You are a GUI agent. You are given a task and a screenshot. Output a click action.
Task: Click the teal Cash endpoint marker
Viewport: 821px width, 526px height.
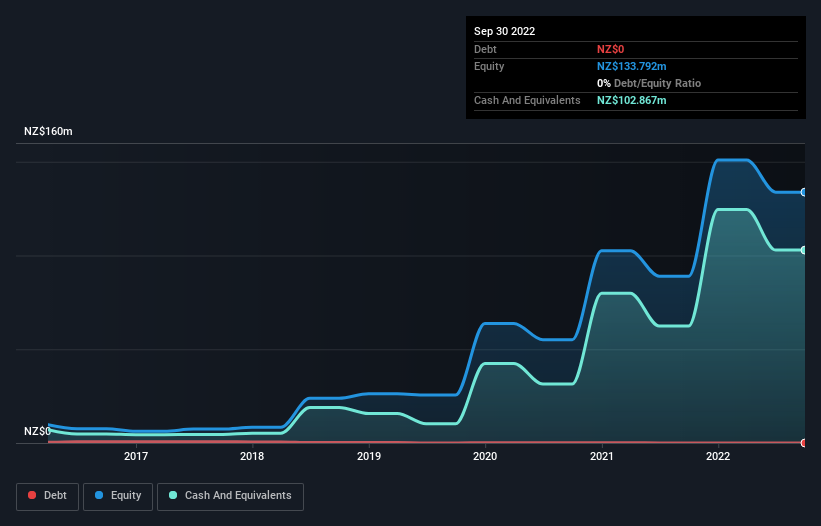point(804,250)
